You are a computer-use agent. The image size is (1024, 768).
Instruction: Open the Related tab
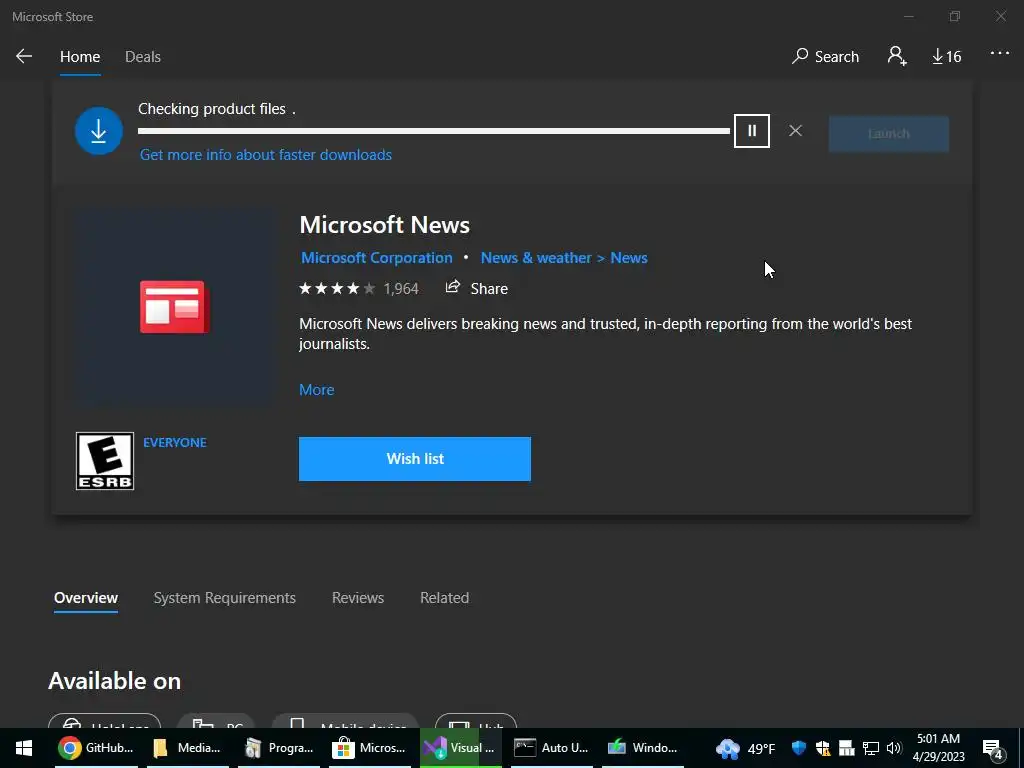pos(445,598)
